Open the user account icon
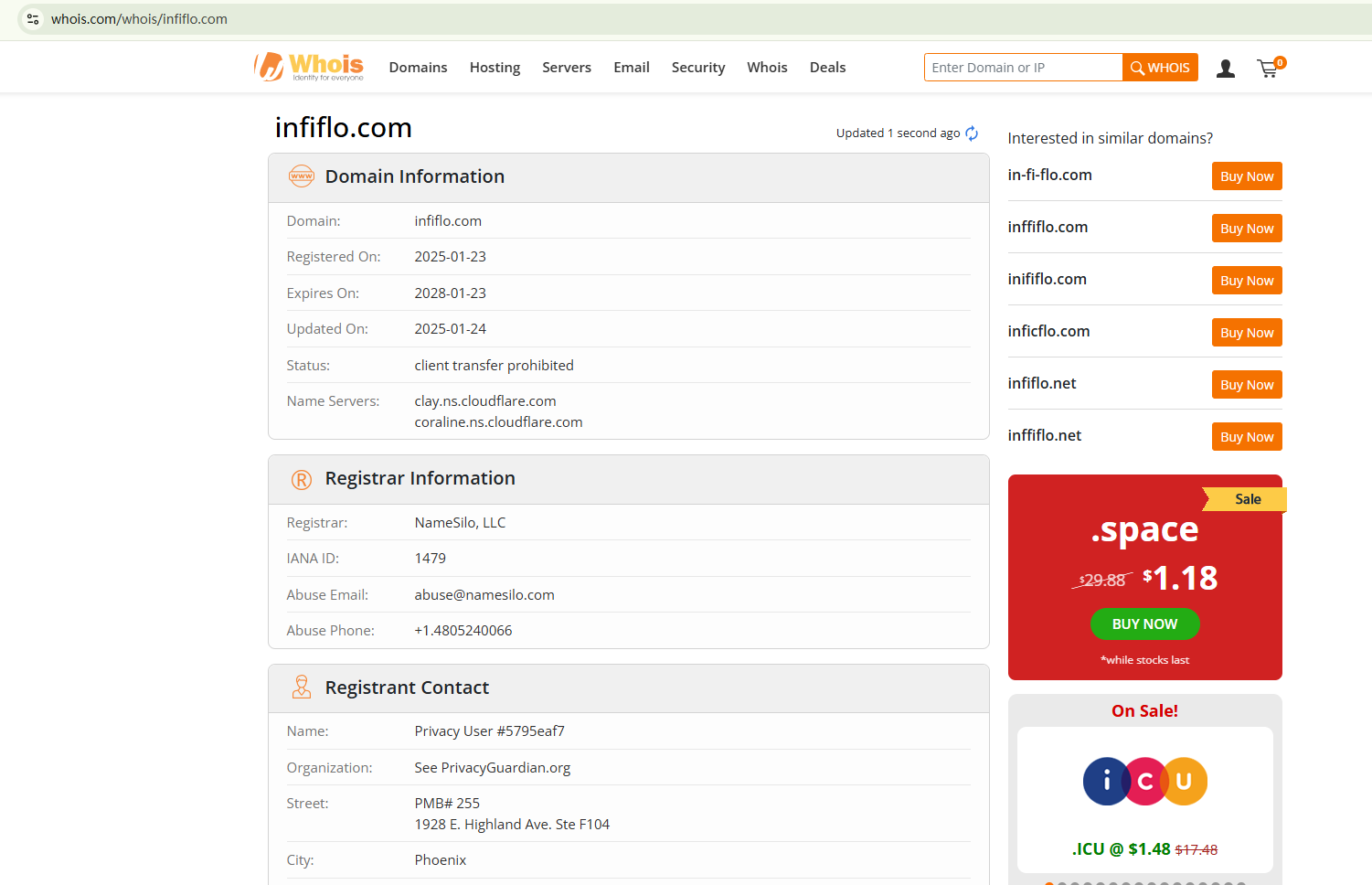The height and width of the screenshot is (885, 1372). (x=1226, y=69)
